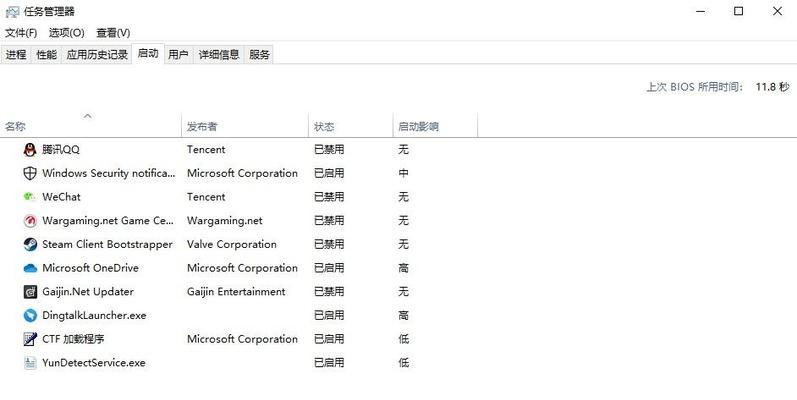
Task: Click the DingtalkLauncher.exe icon
Action: pos(30,316)
